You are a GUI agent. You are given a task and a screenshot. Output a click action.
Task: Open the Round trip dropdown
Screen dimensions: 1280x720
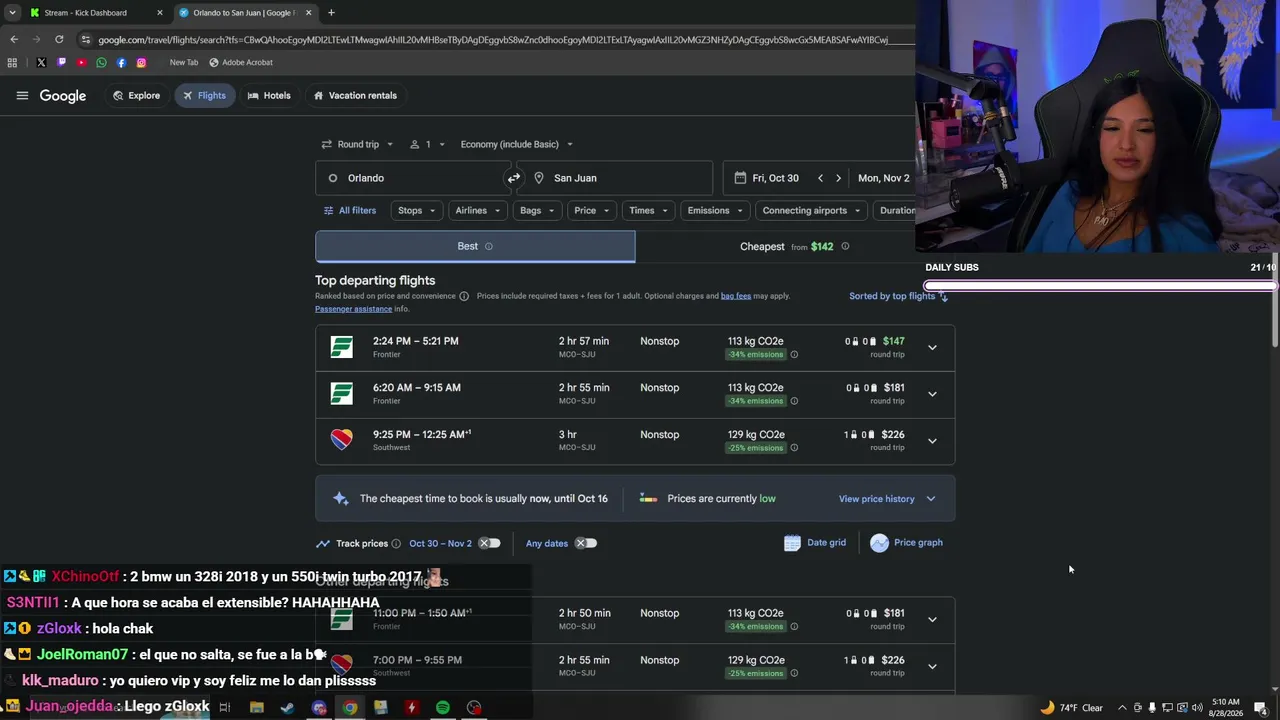[357, 145]
